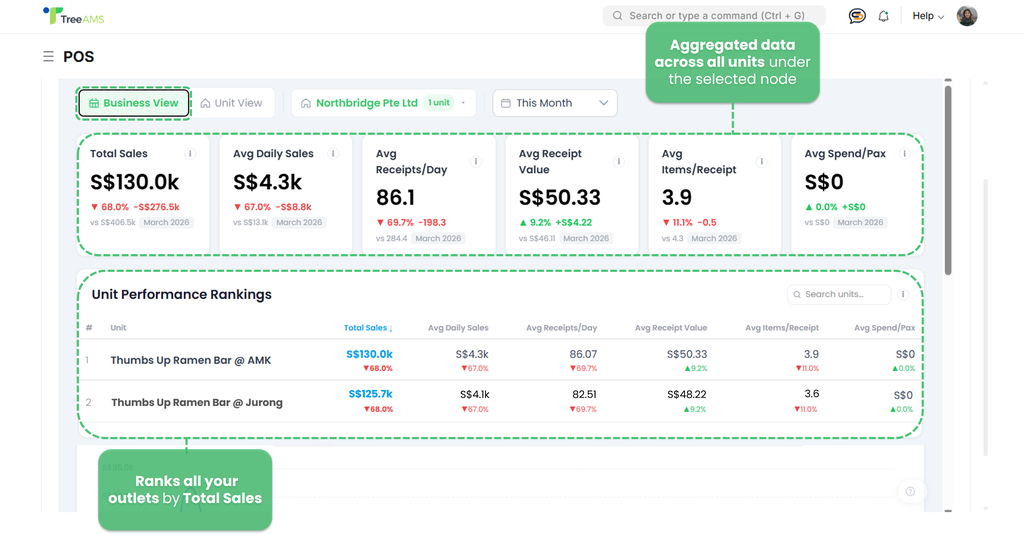Screen dimensions: 1024x534
Task: Click the global search command bar
Action: pyautogui.click(x=714, y=16)
